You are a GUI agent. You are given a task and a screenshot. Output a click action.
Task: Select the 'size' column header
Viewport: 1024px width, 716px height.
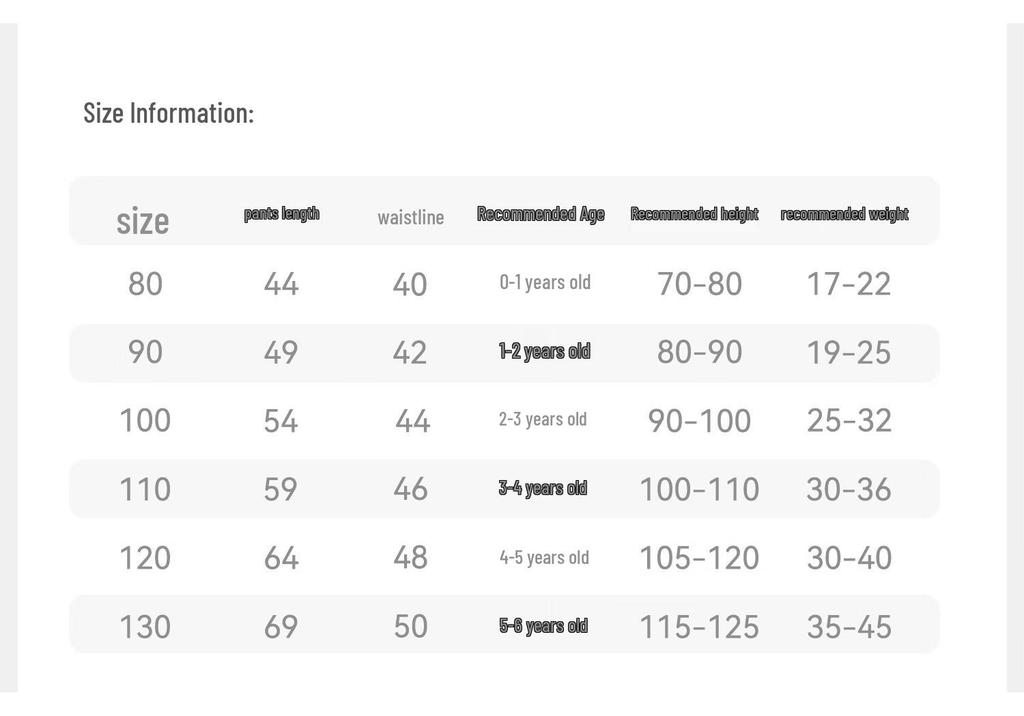(x=143, y=220)
